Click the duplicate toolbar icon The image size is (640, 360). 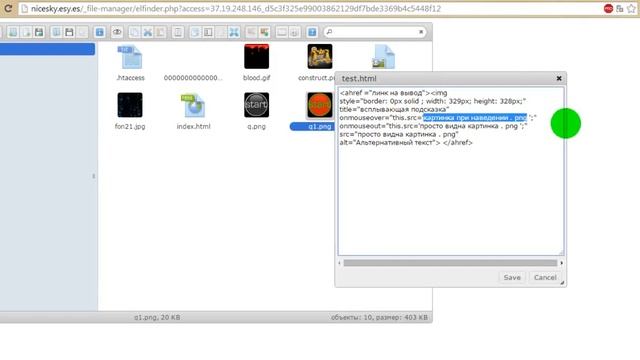(195, 32)
